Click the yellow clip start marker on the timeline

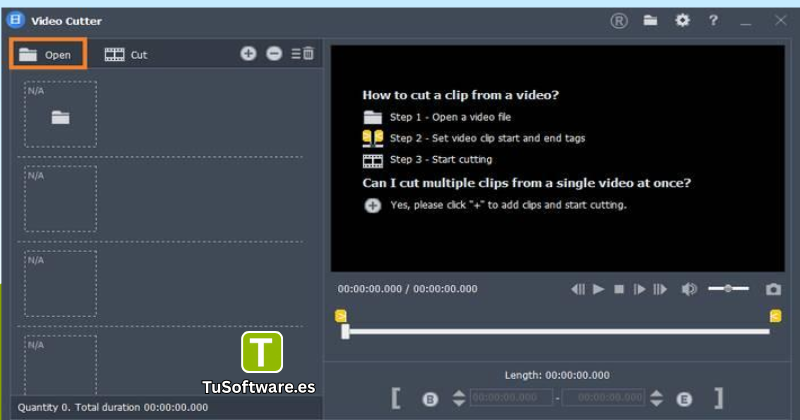click(341, 316)
